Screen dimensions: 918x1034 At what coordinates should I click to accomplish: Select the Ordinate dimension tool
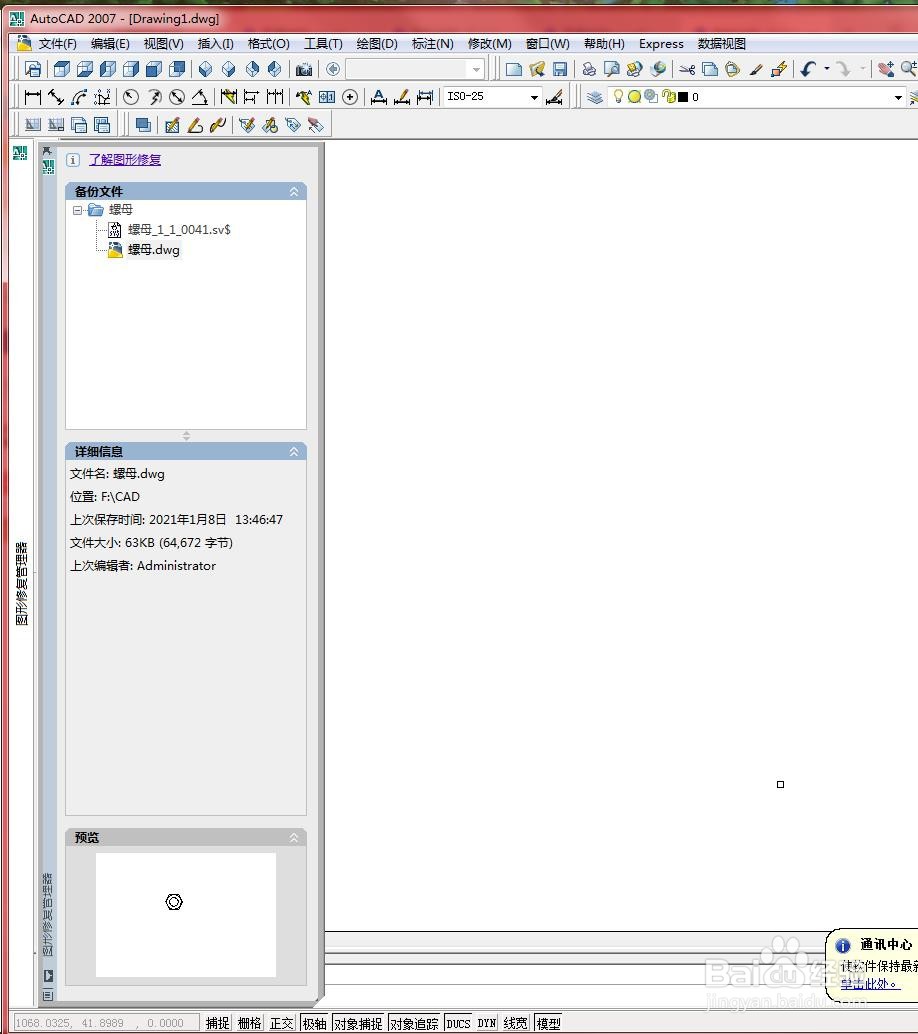coord(102,98)
